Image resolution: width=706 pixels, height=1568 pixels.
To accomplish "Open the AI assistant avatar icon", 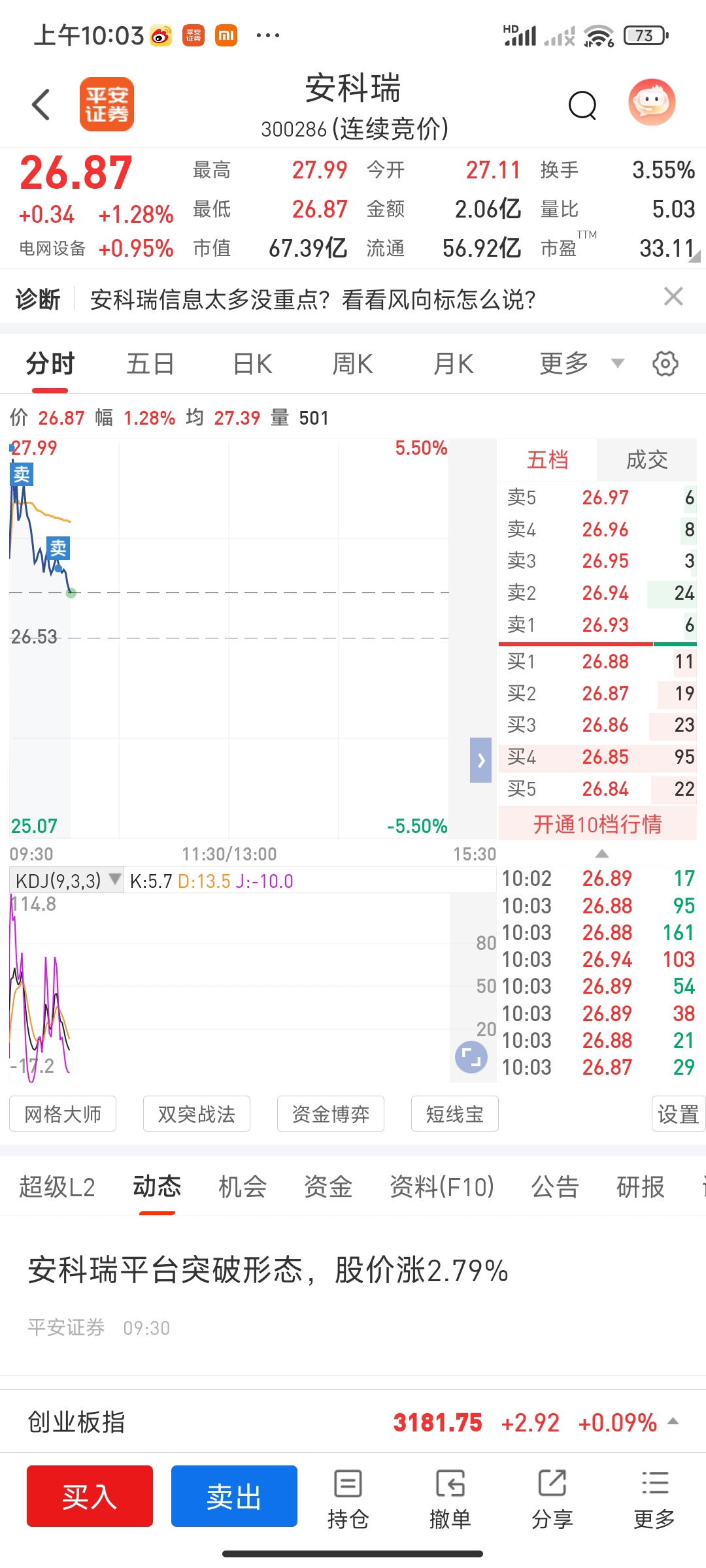I will [x=652, y=103].
